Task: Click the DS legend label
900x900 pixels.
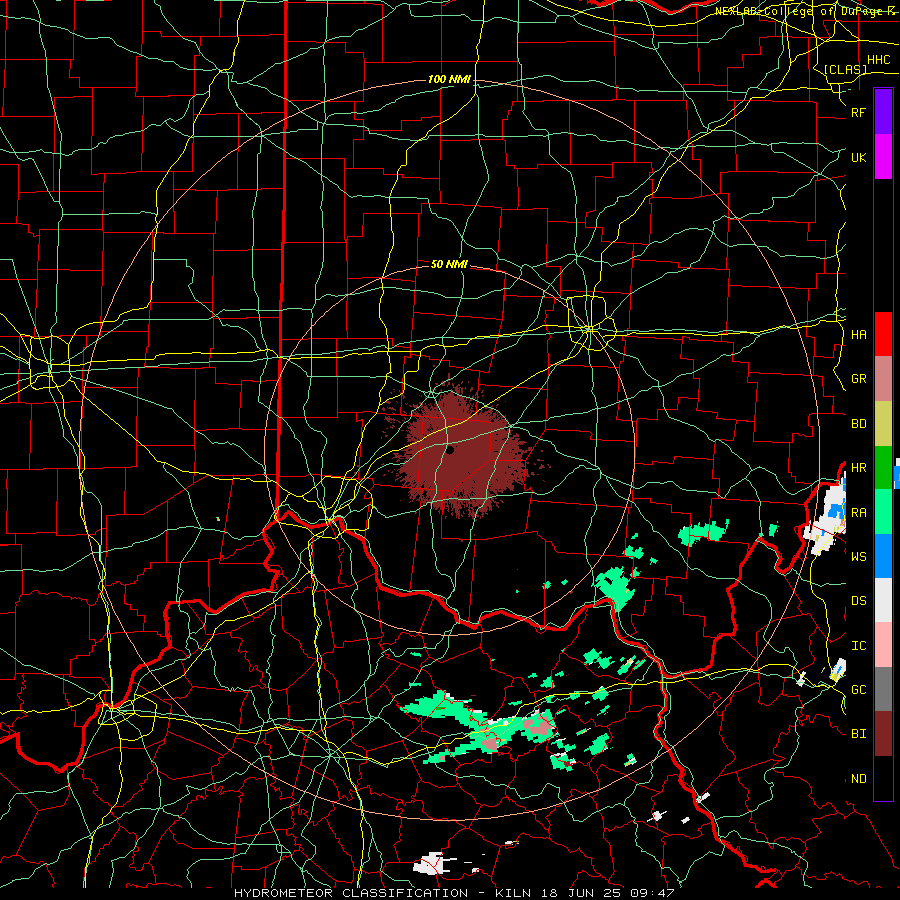Action: point(859,601)
